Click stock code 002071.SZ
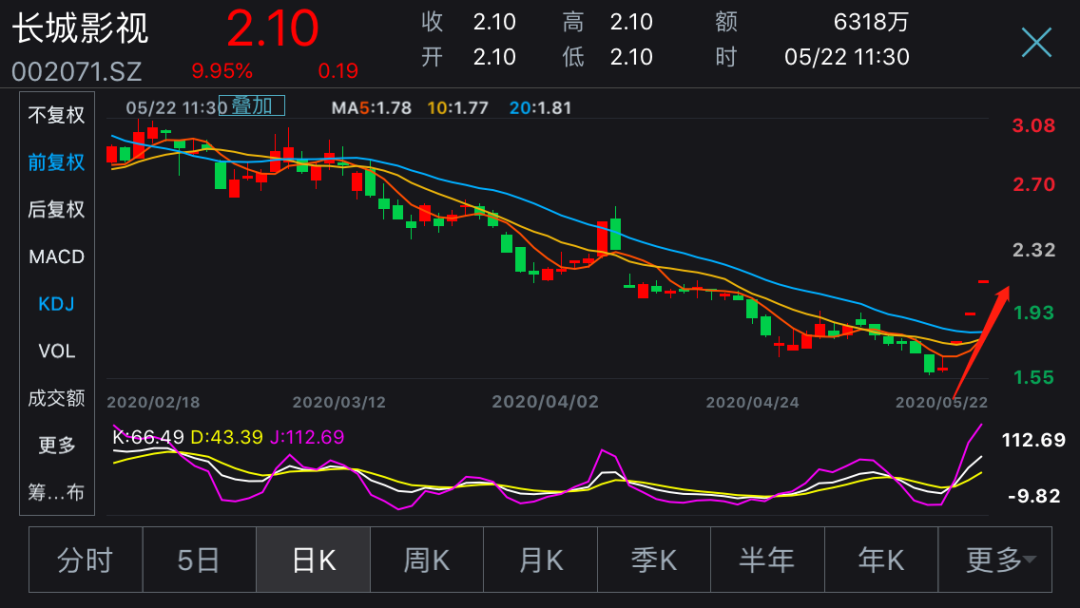The image size is (1080, 608). click(x=76, y=72)
